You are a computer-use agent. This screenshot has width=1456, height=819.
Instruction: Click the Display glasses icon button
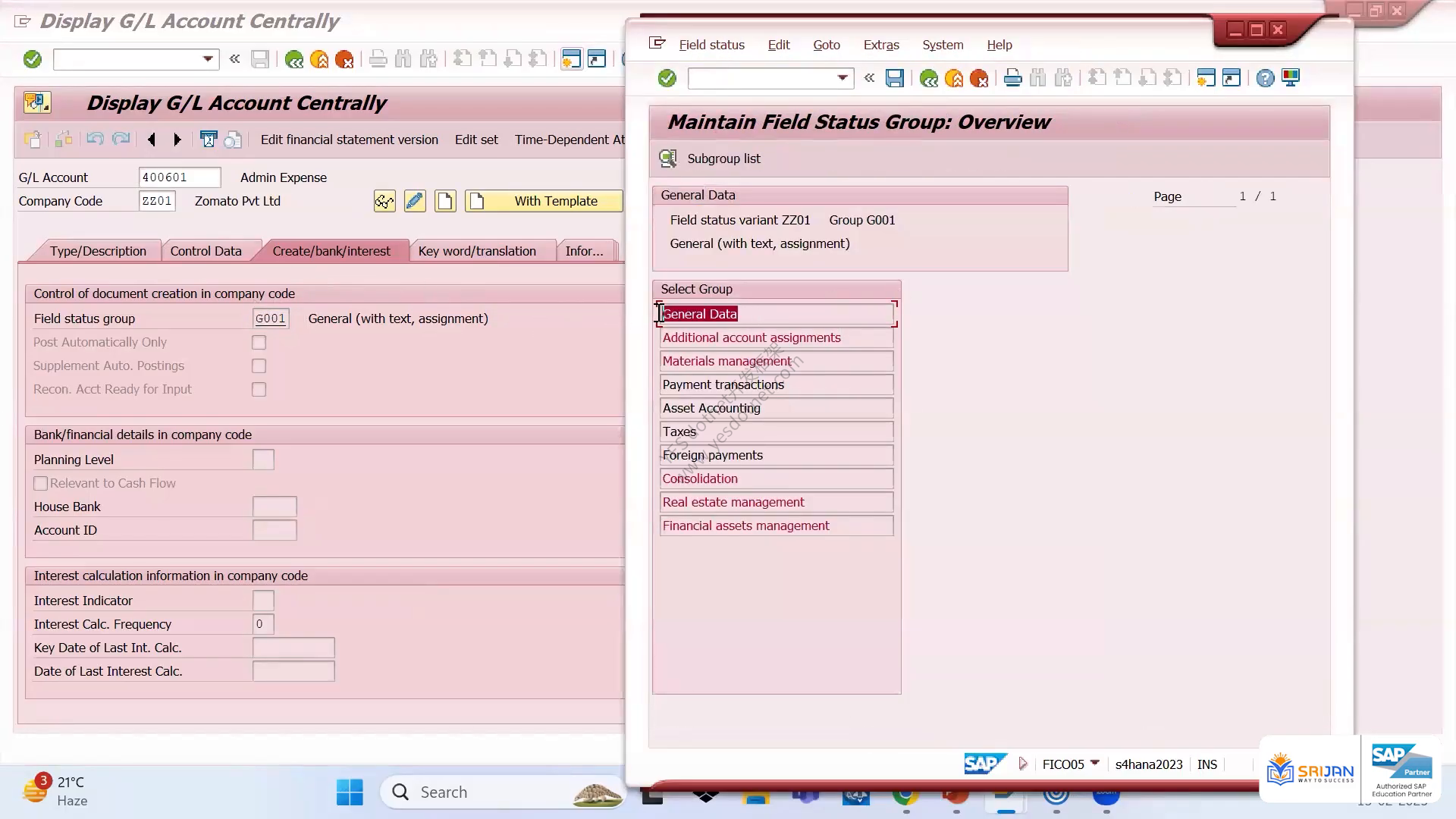tap(384, 201)
